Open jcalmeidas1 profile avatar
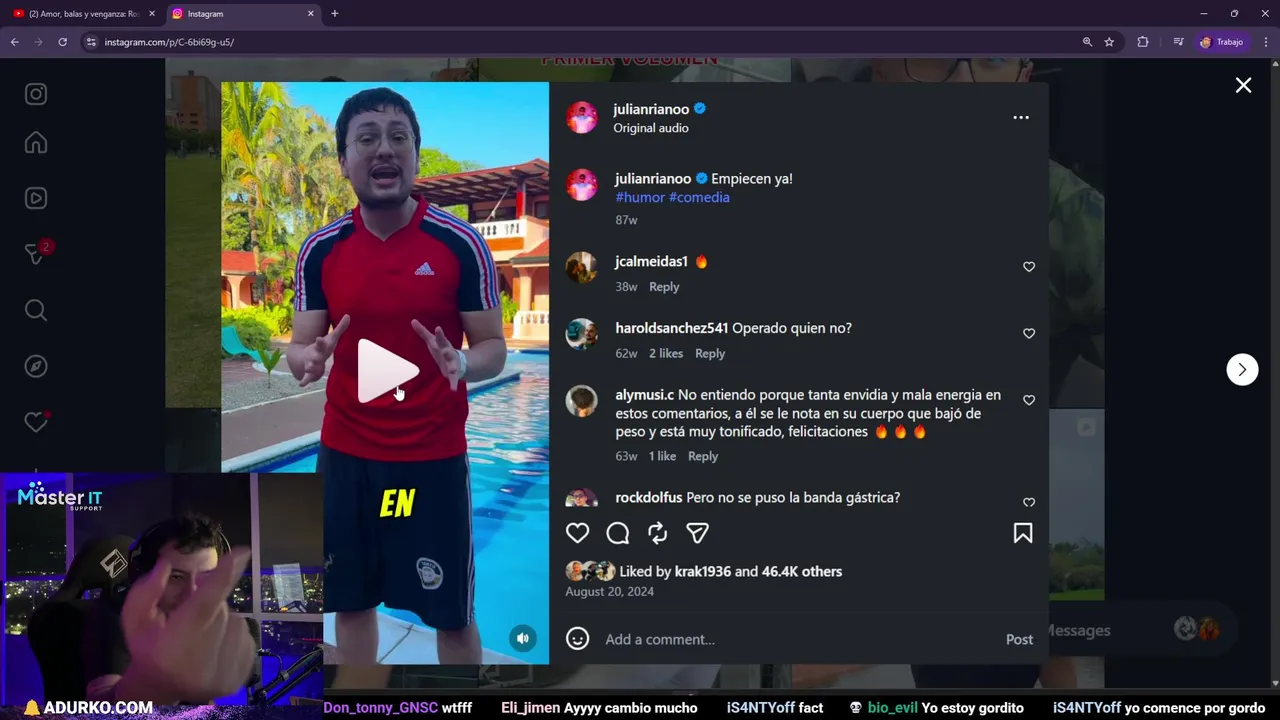1280x720 pixels. coord(582,268)
